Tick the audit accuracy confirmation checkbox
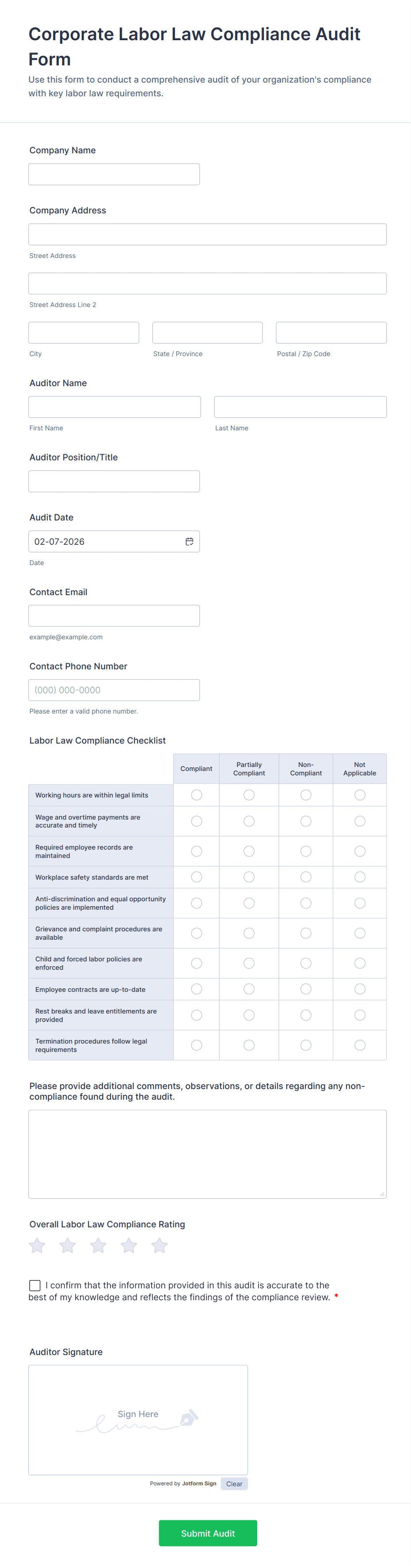 click(x=35, y=1286)
